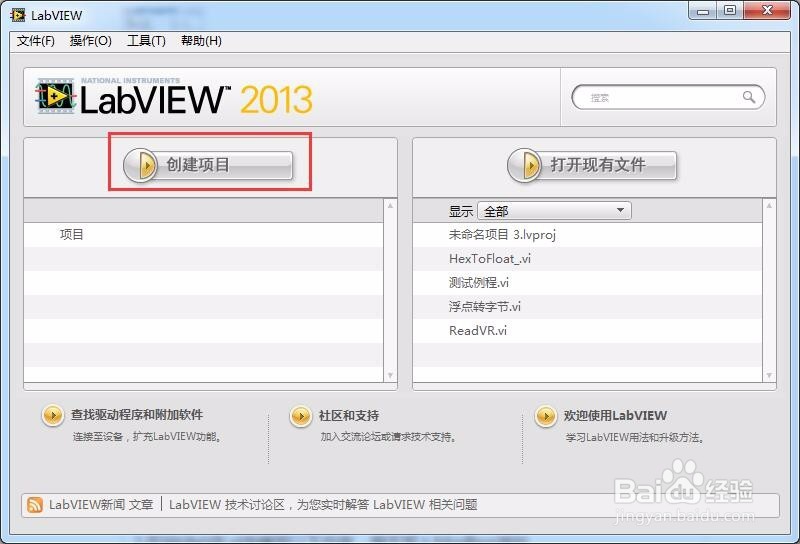Click the project list scrollbar up arrow
The image size is (800, 544).
(390, 205)
